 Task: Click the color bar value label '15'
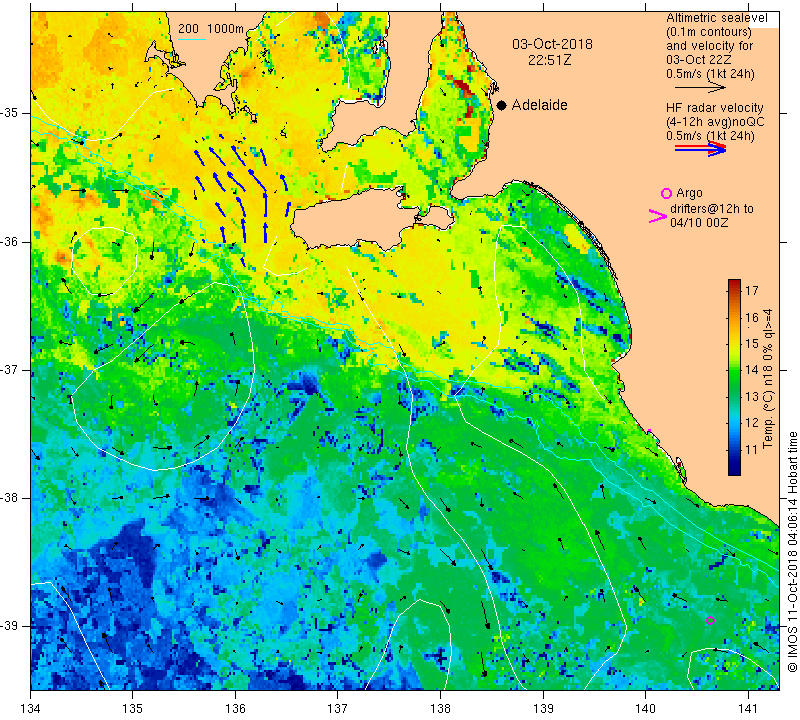pyautogui.click(x=752, y=343)
